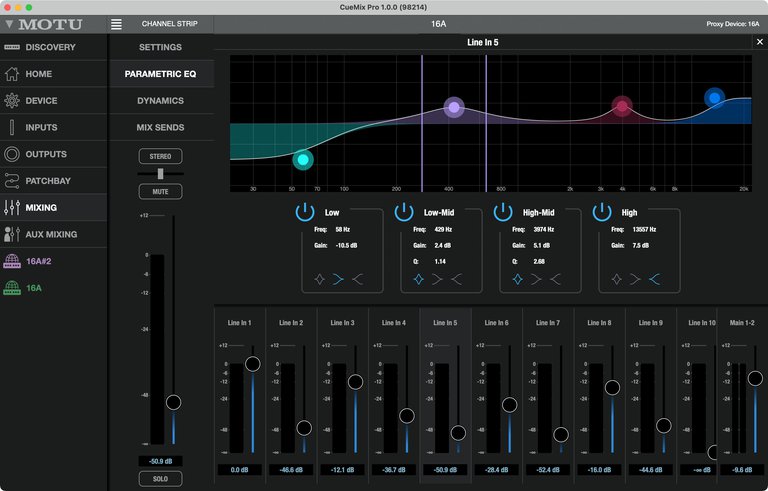The height and width of the screenshot is (491, 768).
Task: Open the Mix Sends tab
Action: point(160,128)
